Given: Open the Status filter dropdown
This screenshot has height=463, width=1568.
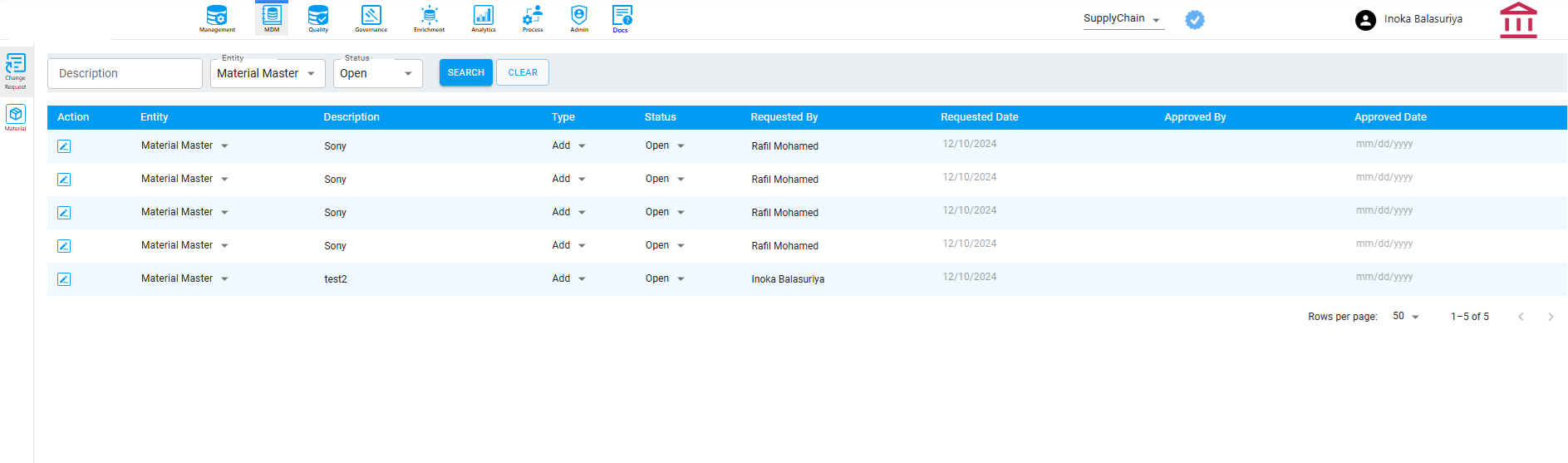Looking at the screenshot, I should (378, 73).
